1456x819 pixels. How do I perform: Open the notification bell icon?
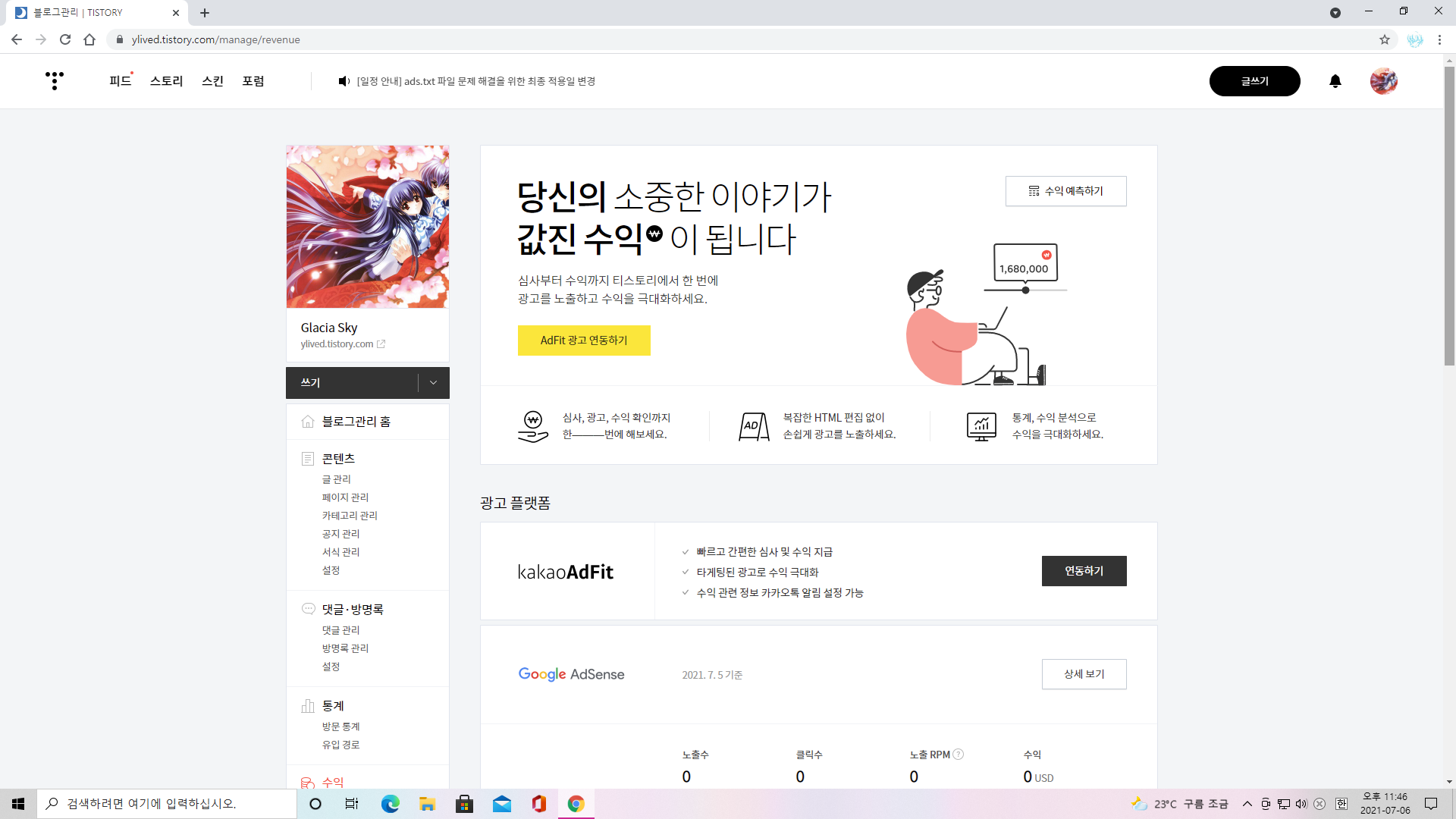pyautogui.click(x=1335, y=81)
